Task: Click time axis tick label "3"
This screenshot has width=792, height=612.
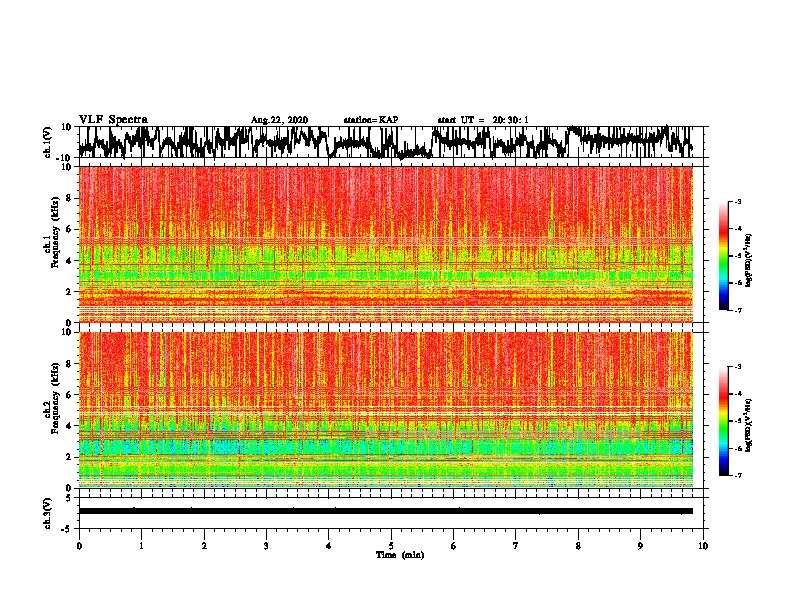Action: (266, 546)
